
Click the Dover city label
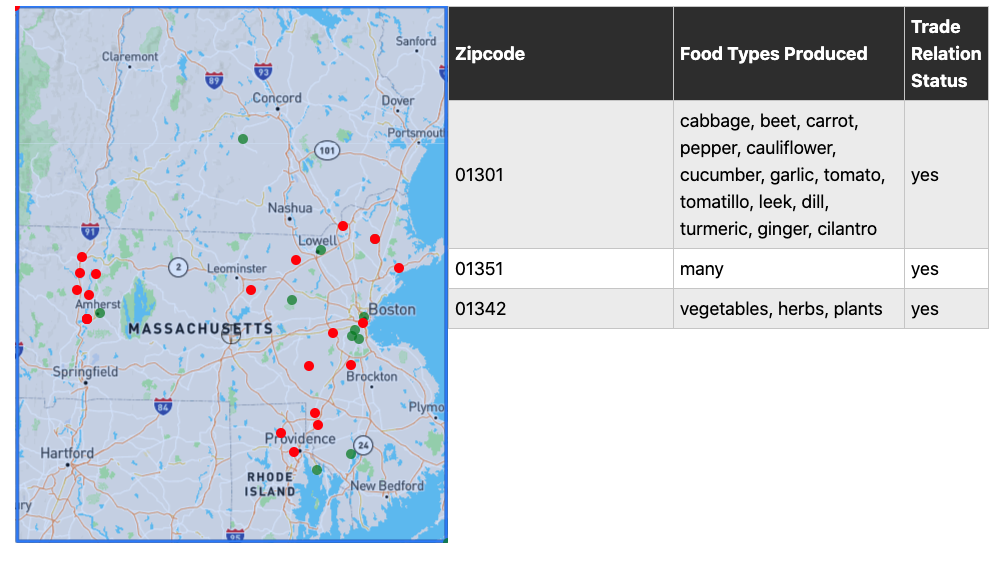(398, 100)
